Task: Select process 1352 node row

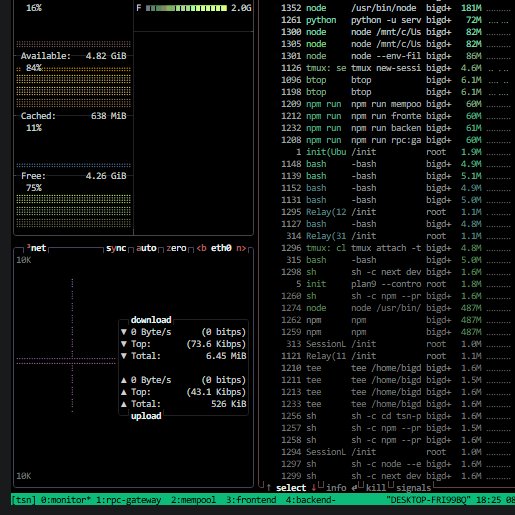Action: pyautogui.click(x=395, y=8)
